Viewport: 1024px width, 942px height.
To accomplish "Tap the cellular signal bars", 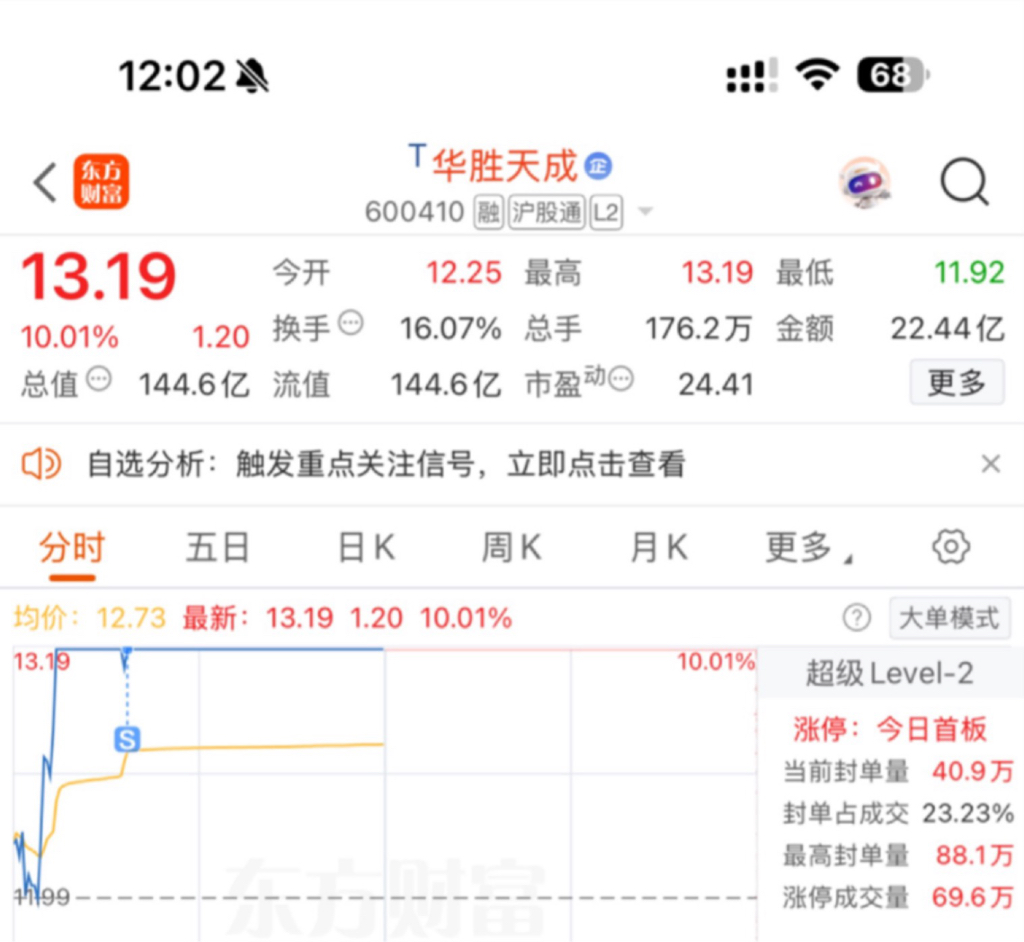I will (752, 74).
